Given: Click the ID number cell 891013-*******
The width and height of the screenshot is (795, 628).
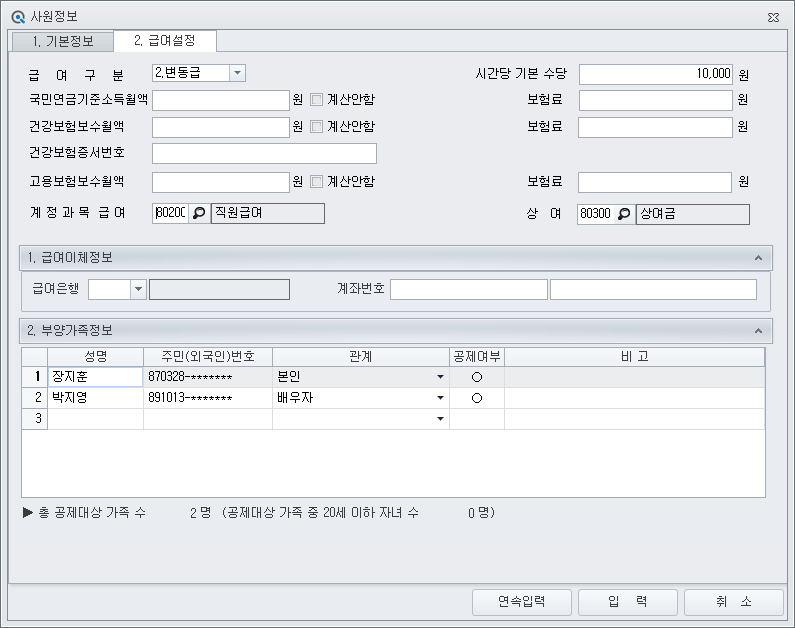Looking at the screenshot, I should [x=208, y=398].
